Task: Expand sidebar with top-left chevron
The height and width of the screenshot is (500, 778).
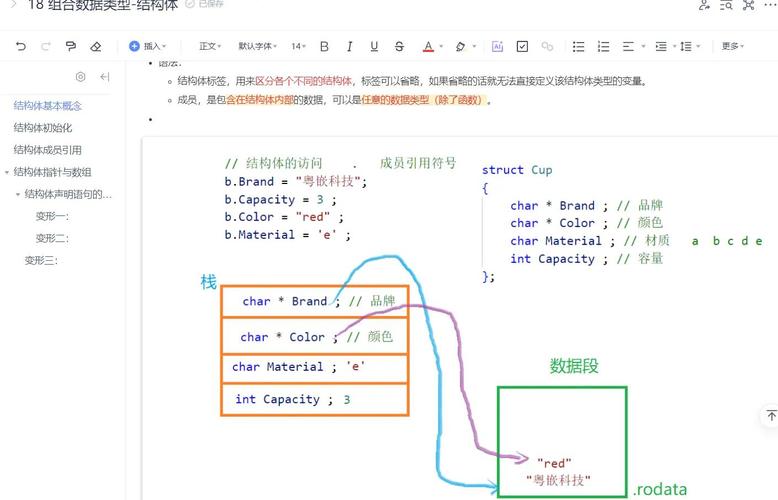Action: click(x=13, y=4)
